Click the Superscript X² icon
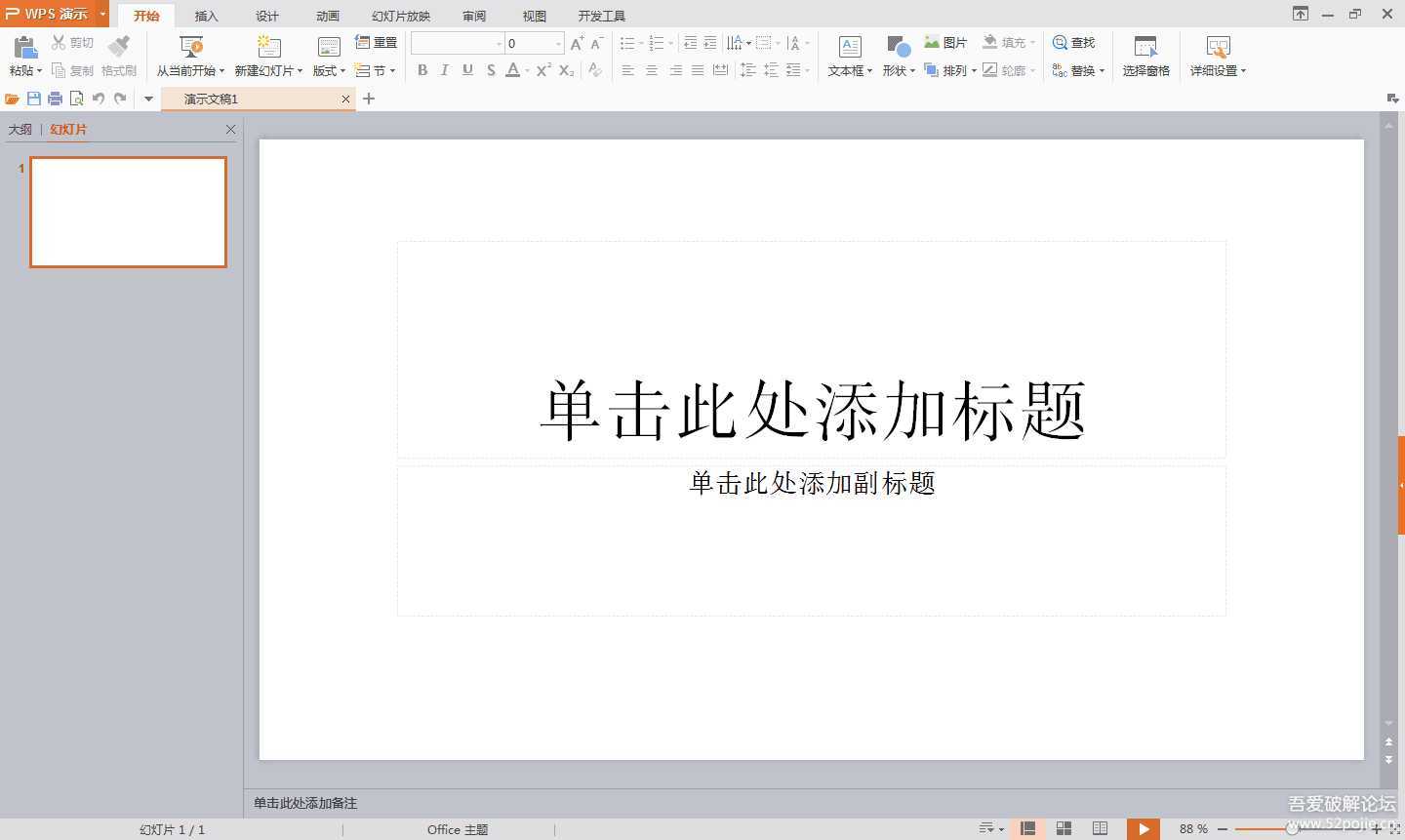 (x=543, y=70)
